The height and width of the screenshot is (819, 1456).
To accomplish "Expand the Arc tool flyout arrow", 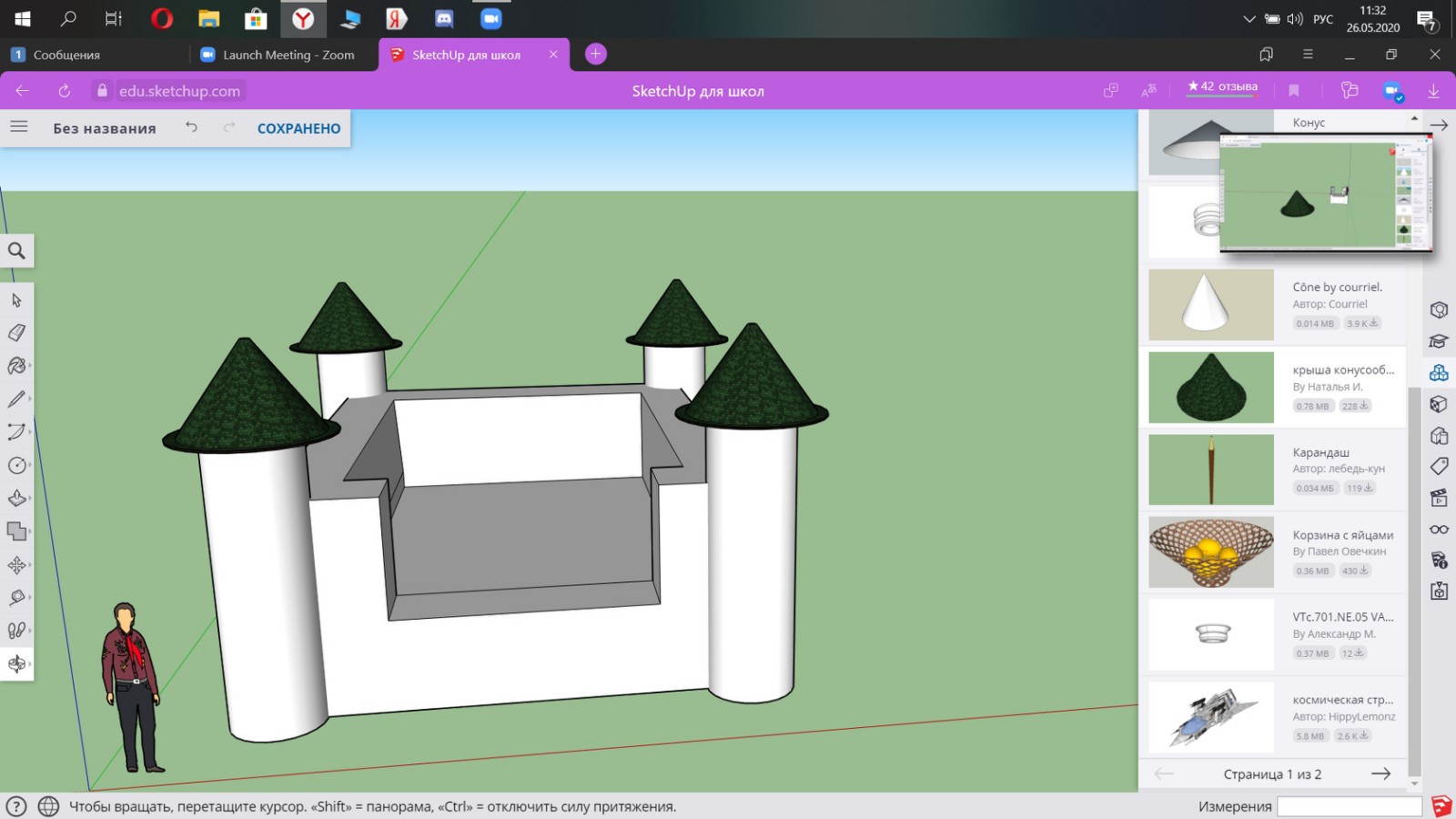I will tap(30, 432).
